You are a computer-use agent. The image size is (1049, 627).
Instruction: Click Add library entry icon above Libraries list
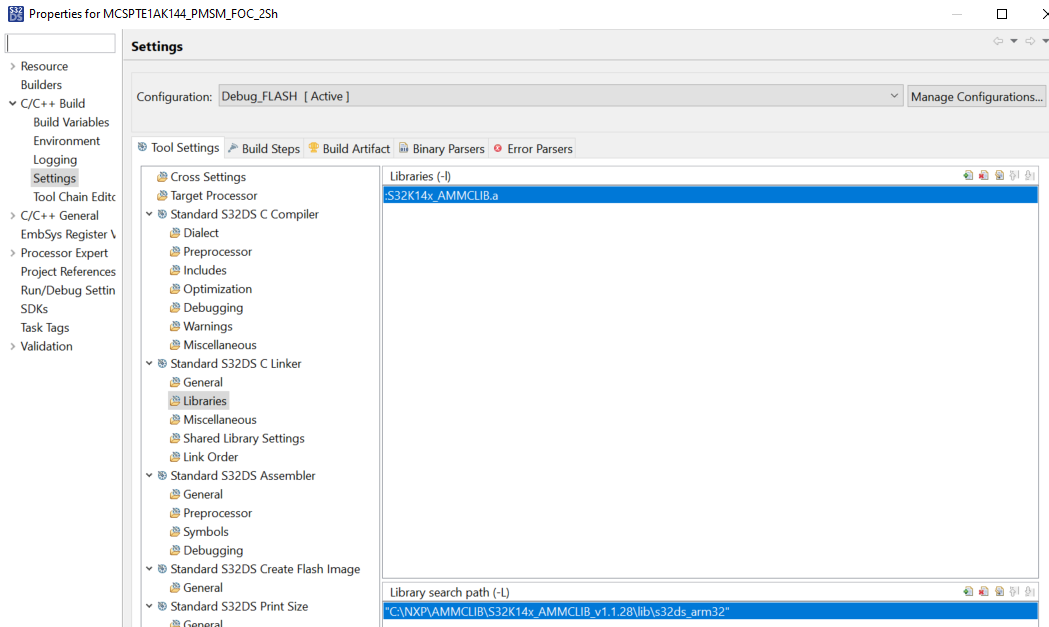point(968,174)
